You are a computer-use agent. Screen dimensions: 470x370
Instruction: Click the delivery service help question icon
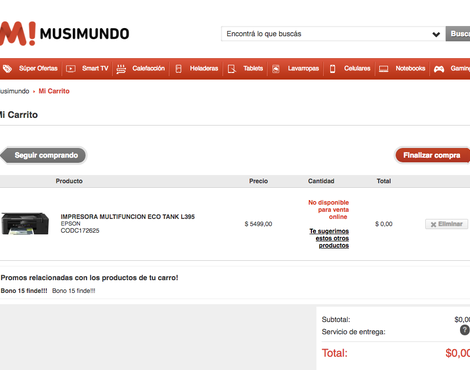[x=465, y=330]
